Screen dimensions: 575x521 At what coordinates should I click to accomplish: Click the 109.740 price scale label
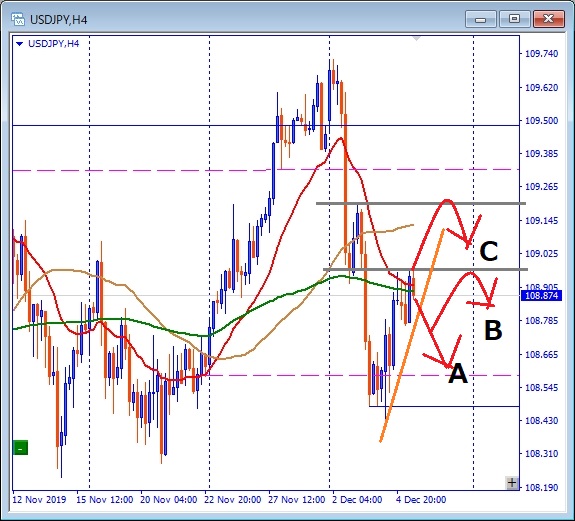click(x=542, y=54)
